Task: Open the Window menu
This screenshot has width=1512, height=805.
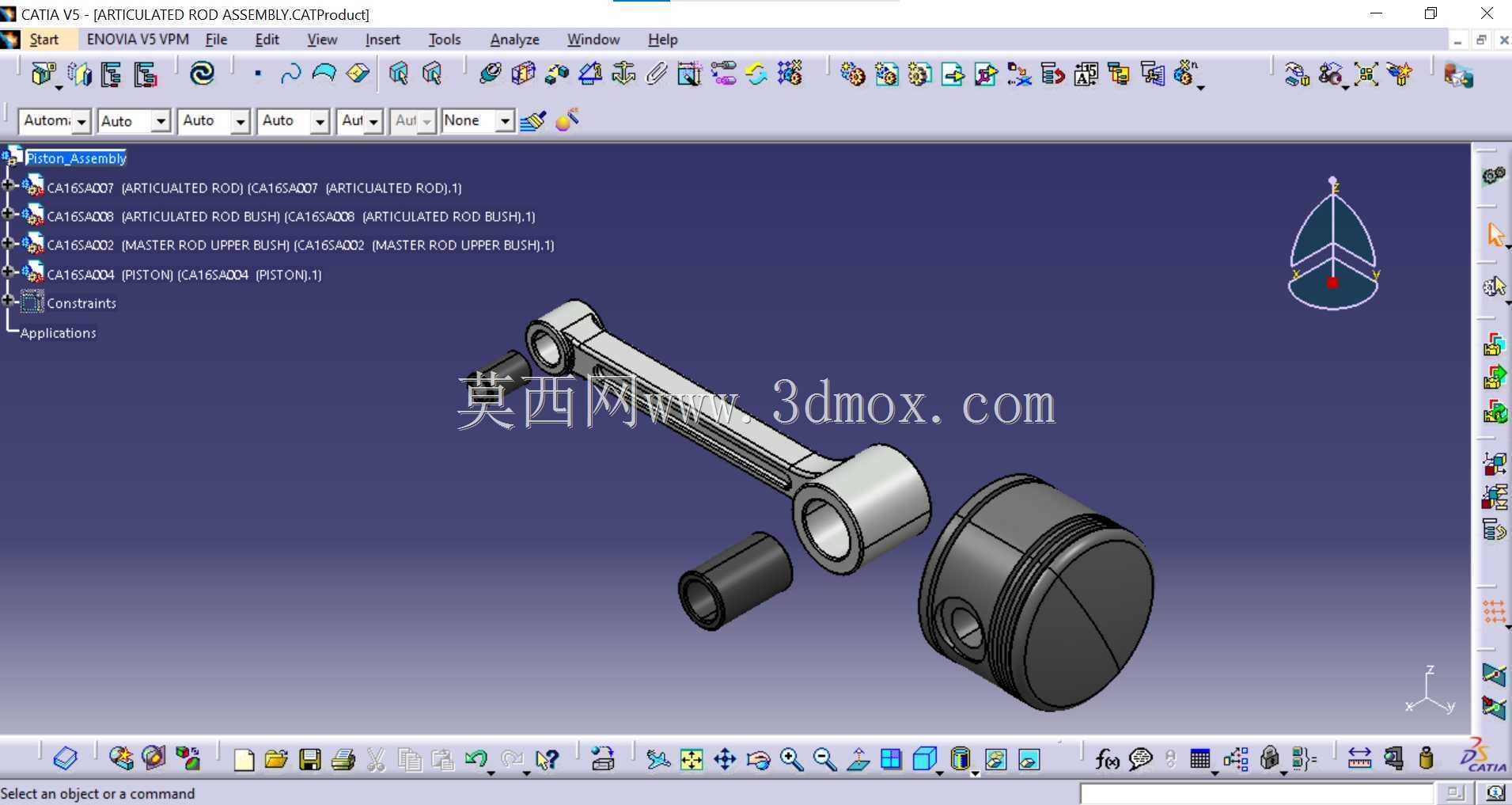Action: coord(593,40)
